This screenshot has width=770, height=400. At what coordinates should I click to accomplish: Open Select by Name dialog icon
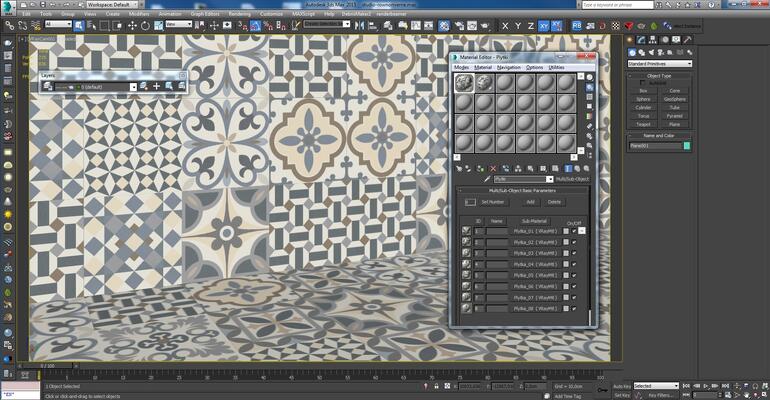pos(91,26)
